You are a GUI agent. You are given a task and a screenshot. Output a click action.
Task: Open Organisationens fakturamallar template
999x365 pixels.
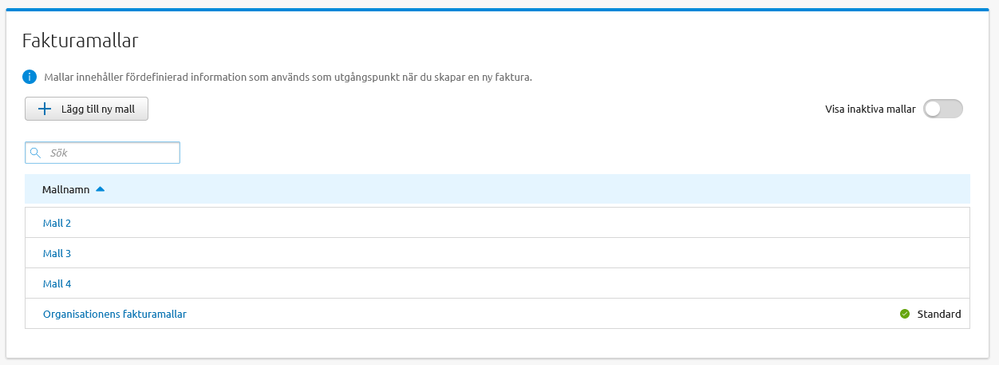pos(115,314)
